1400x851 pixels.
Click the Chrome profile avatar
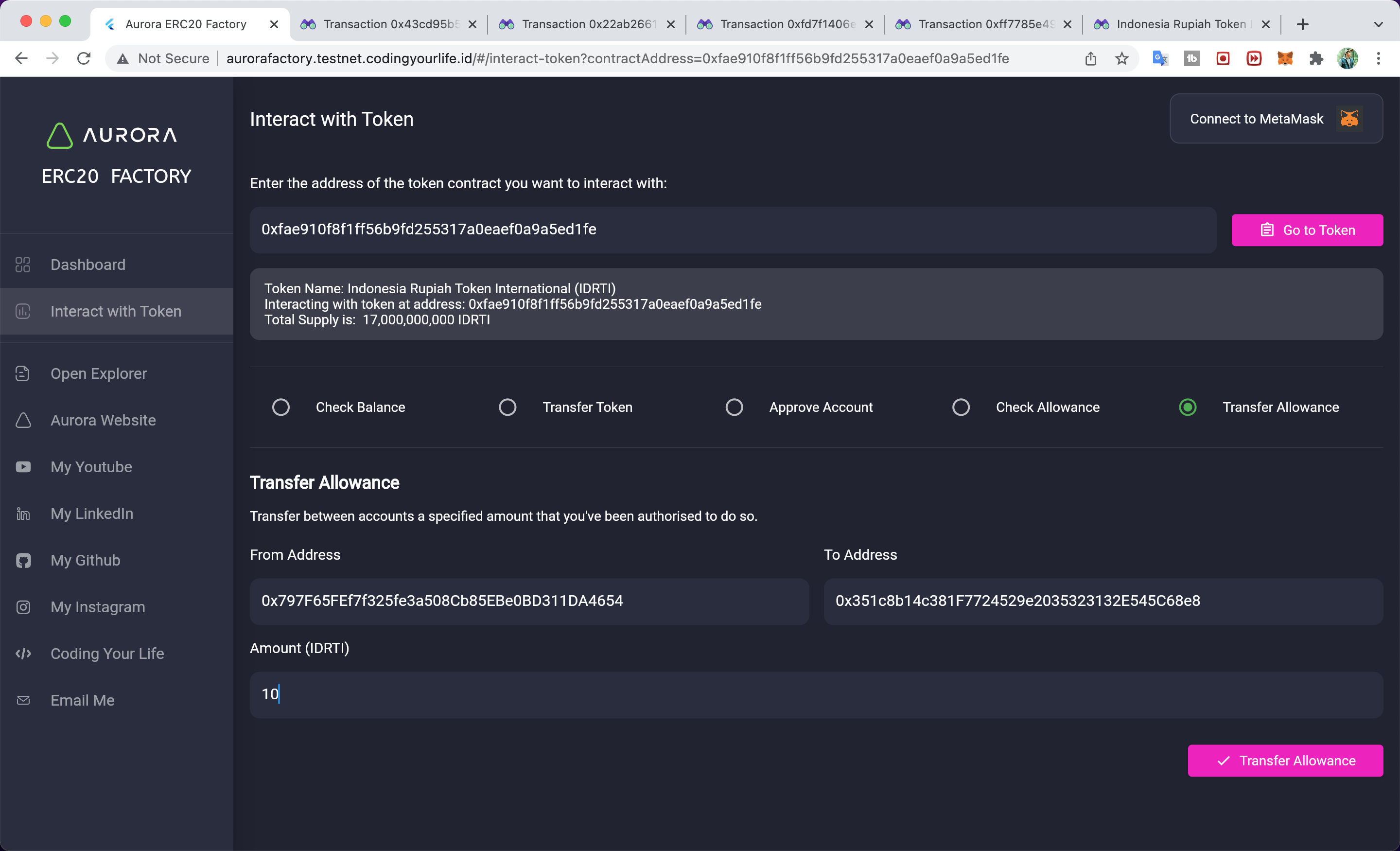click(x=1347, y=58)
